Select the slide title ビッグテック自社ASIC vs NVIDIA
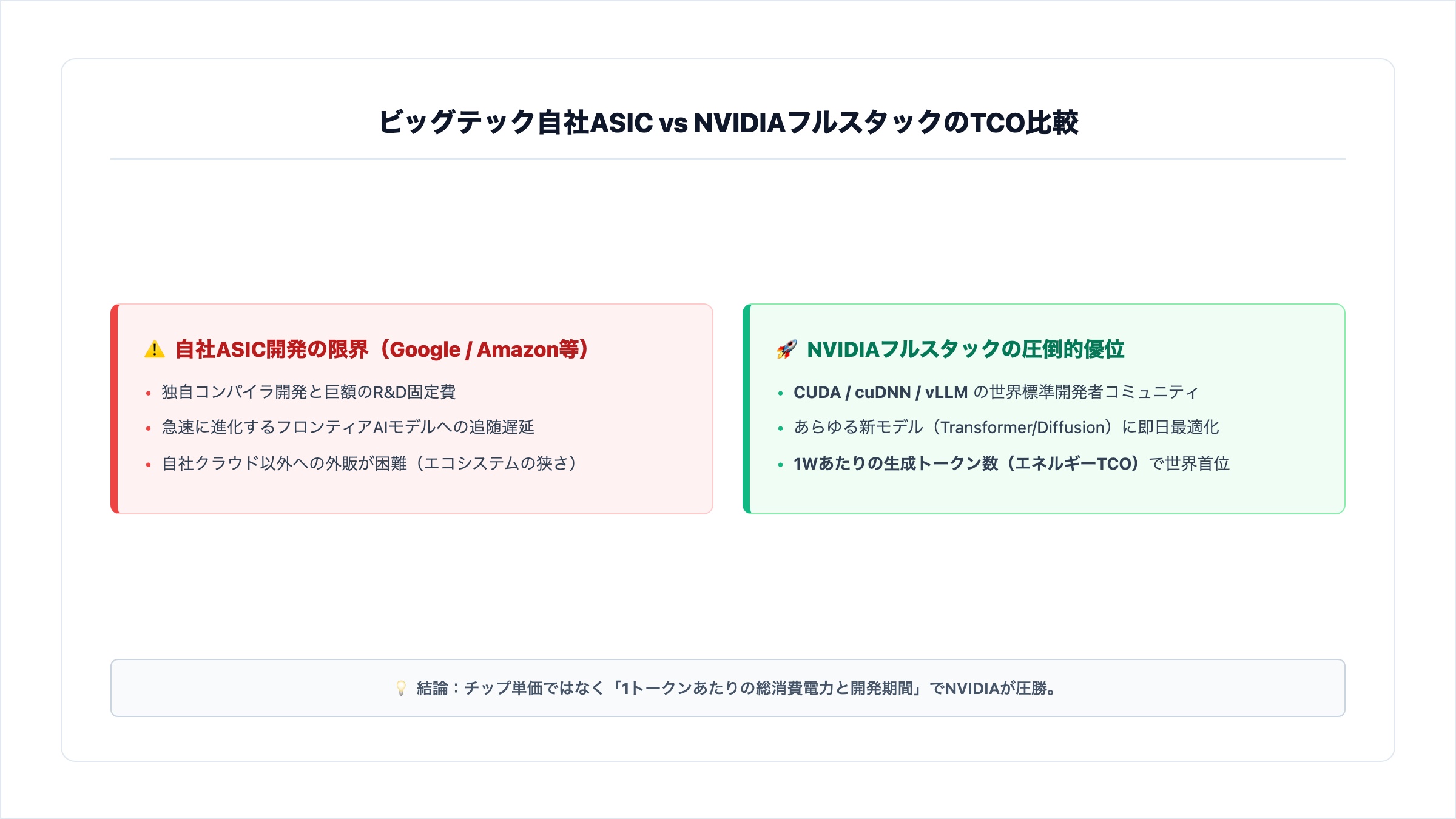Viewport: 1456px width, 819px height. coord(728,123)
